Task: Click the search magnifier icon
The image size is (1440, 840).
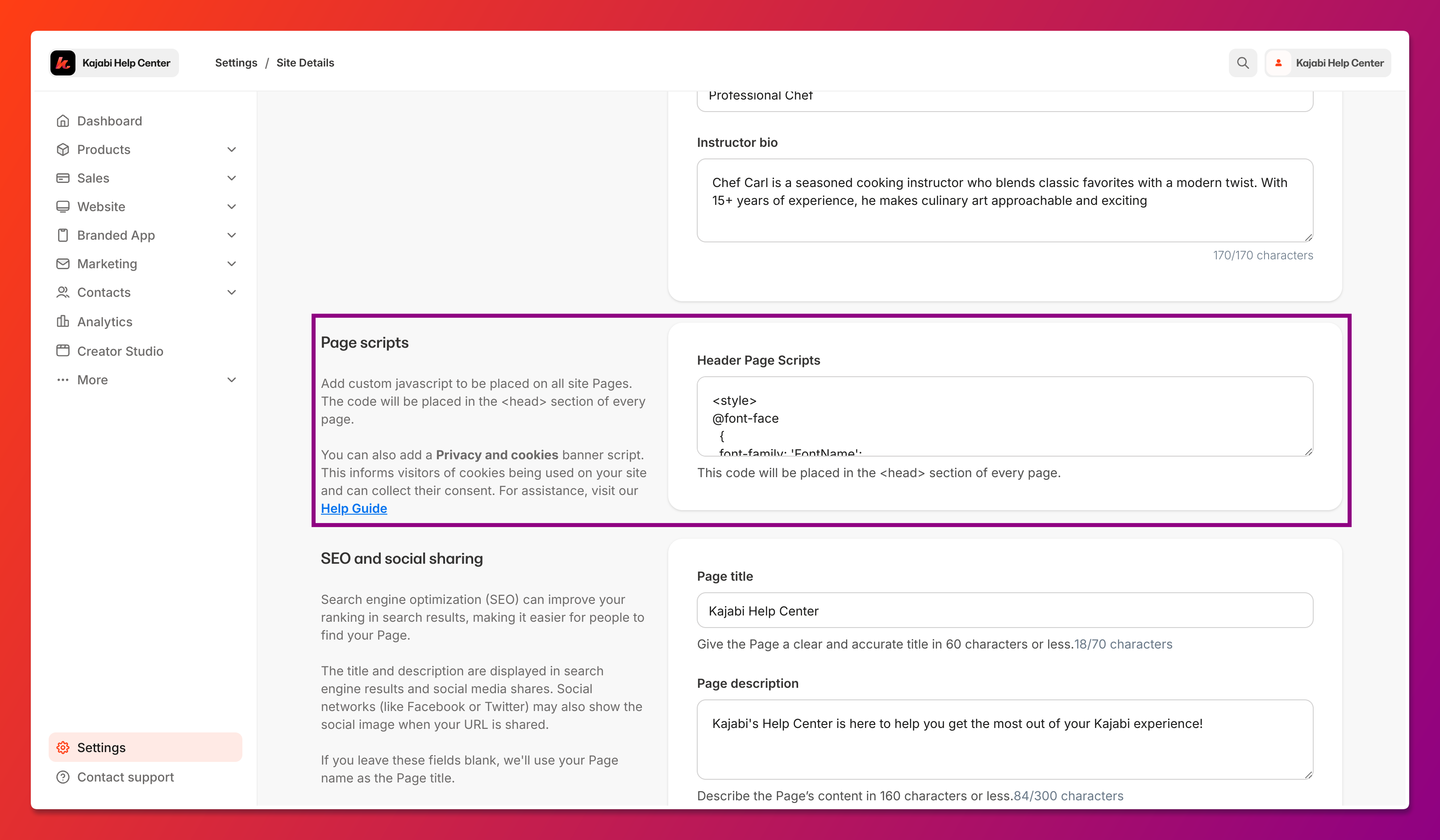Action: 1242,63
